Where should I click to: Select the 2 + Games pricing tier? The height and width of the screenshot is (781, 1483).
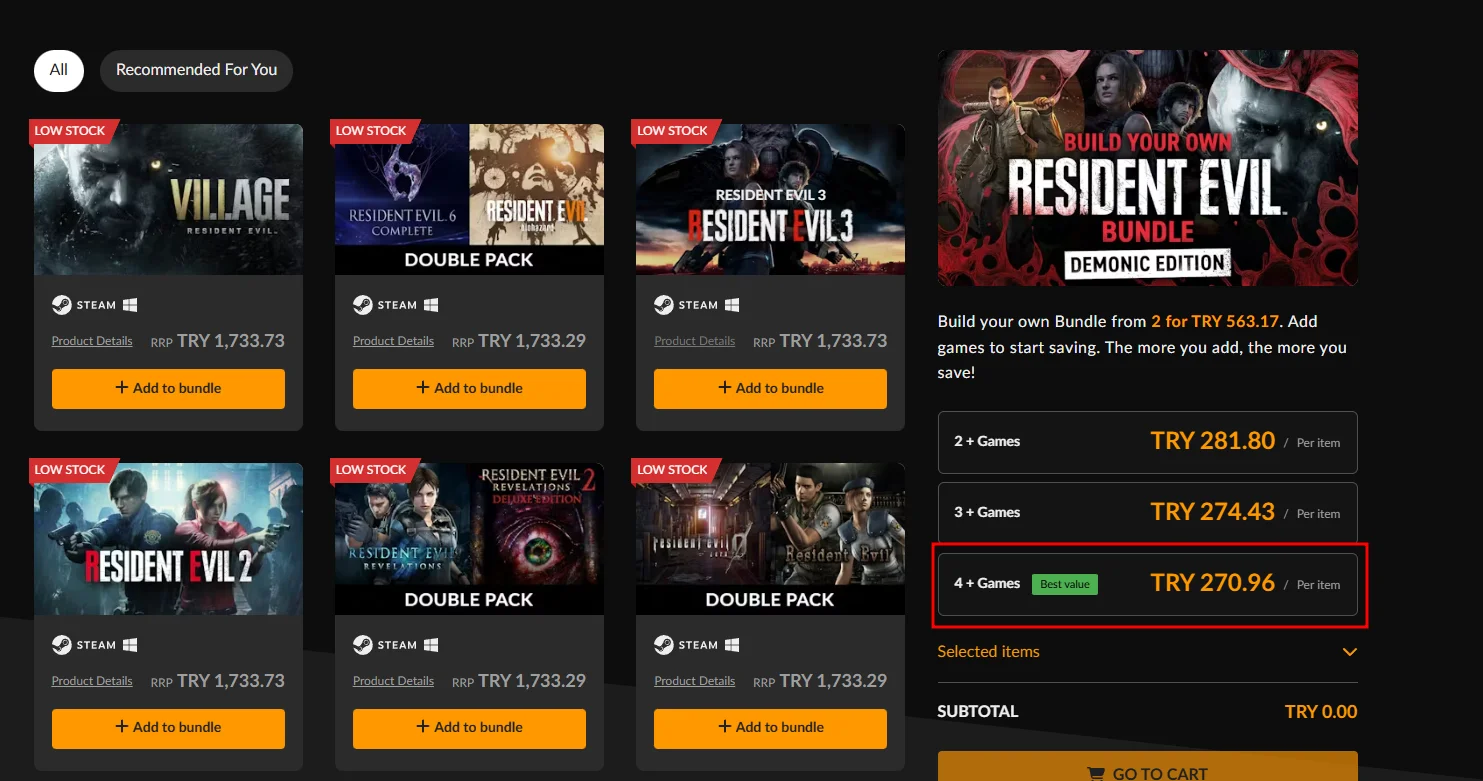[1148, 442]
